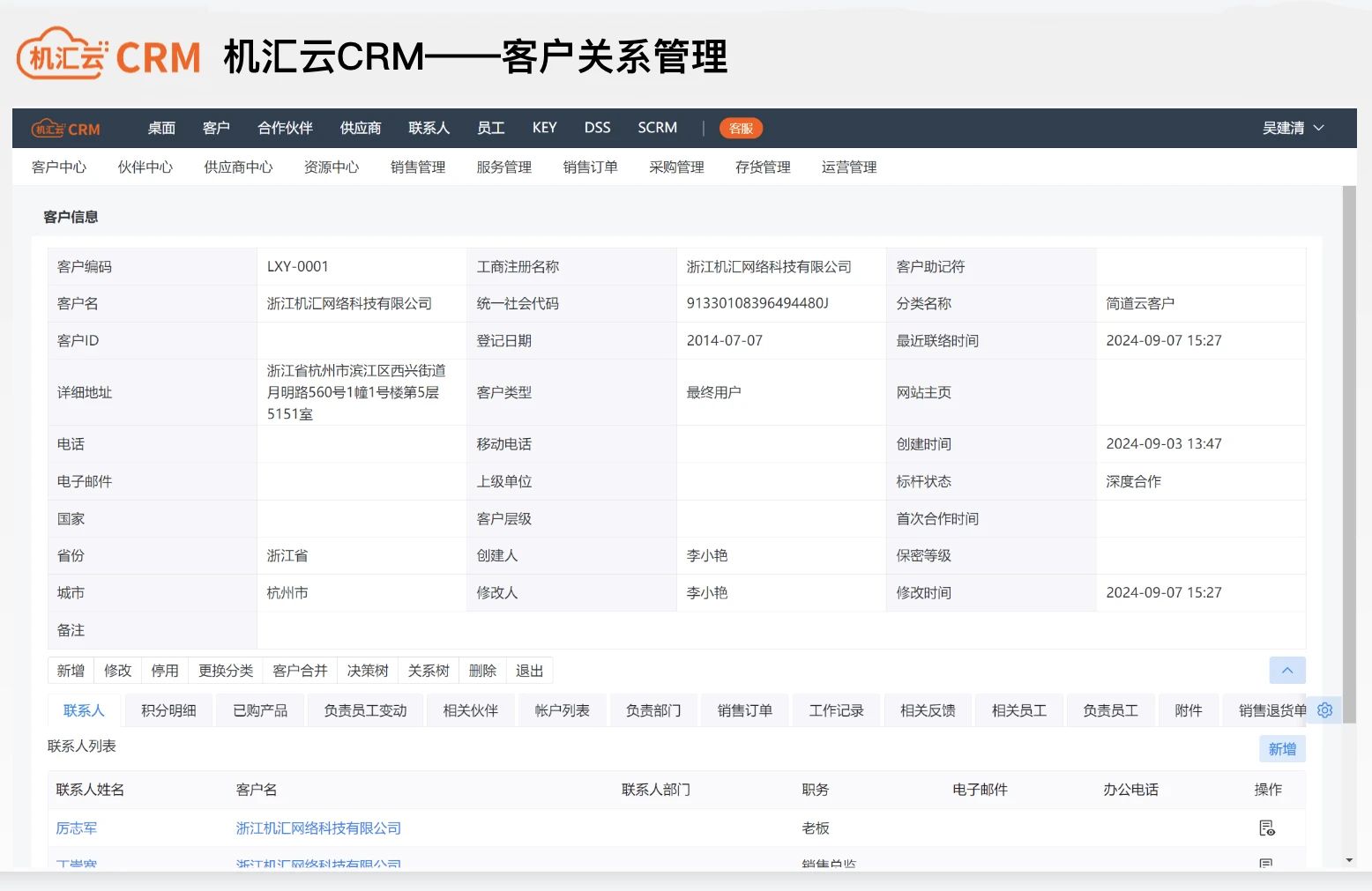The image size is (1372, 891).
Task: Open contact 厉志军 link
Action: pyautogui.click(x=77, y=828)
